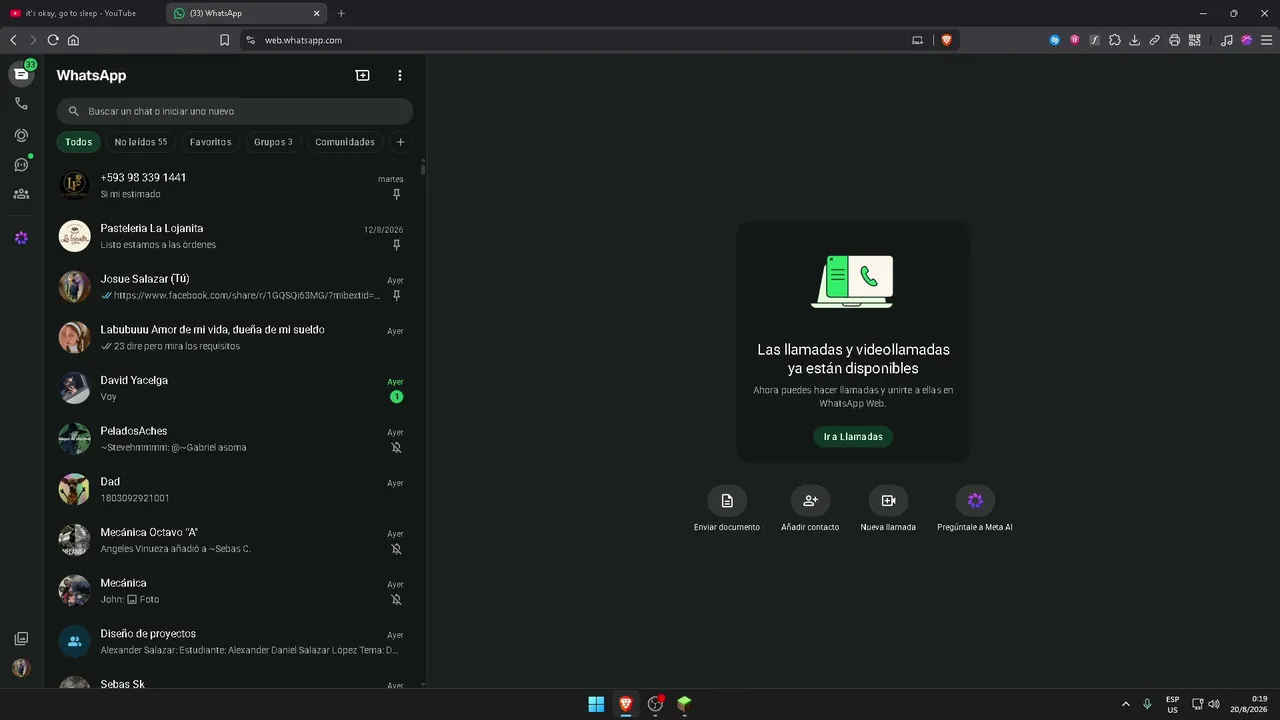Add a new chat list filter
Screen dimensions: 1280x720
[400, 142]
